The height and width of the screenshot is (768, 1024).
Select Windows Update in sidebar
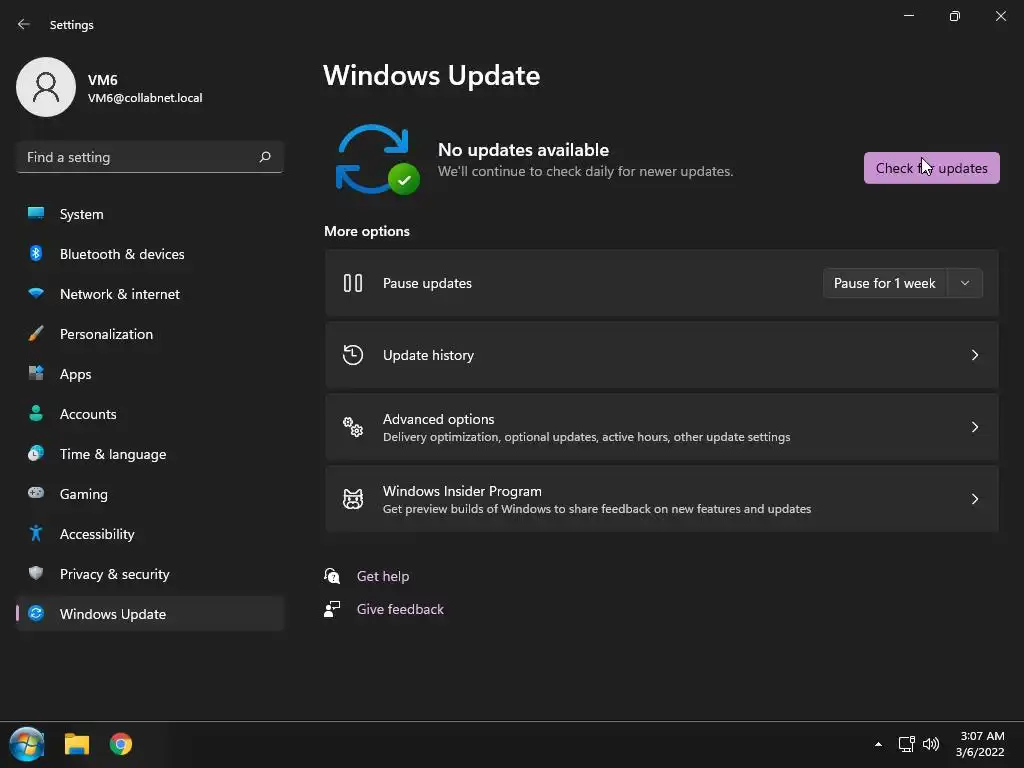point(150,613)
